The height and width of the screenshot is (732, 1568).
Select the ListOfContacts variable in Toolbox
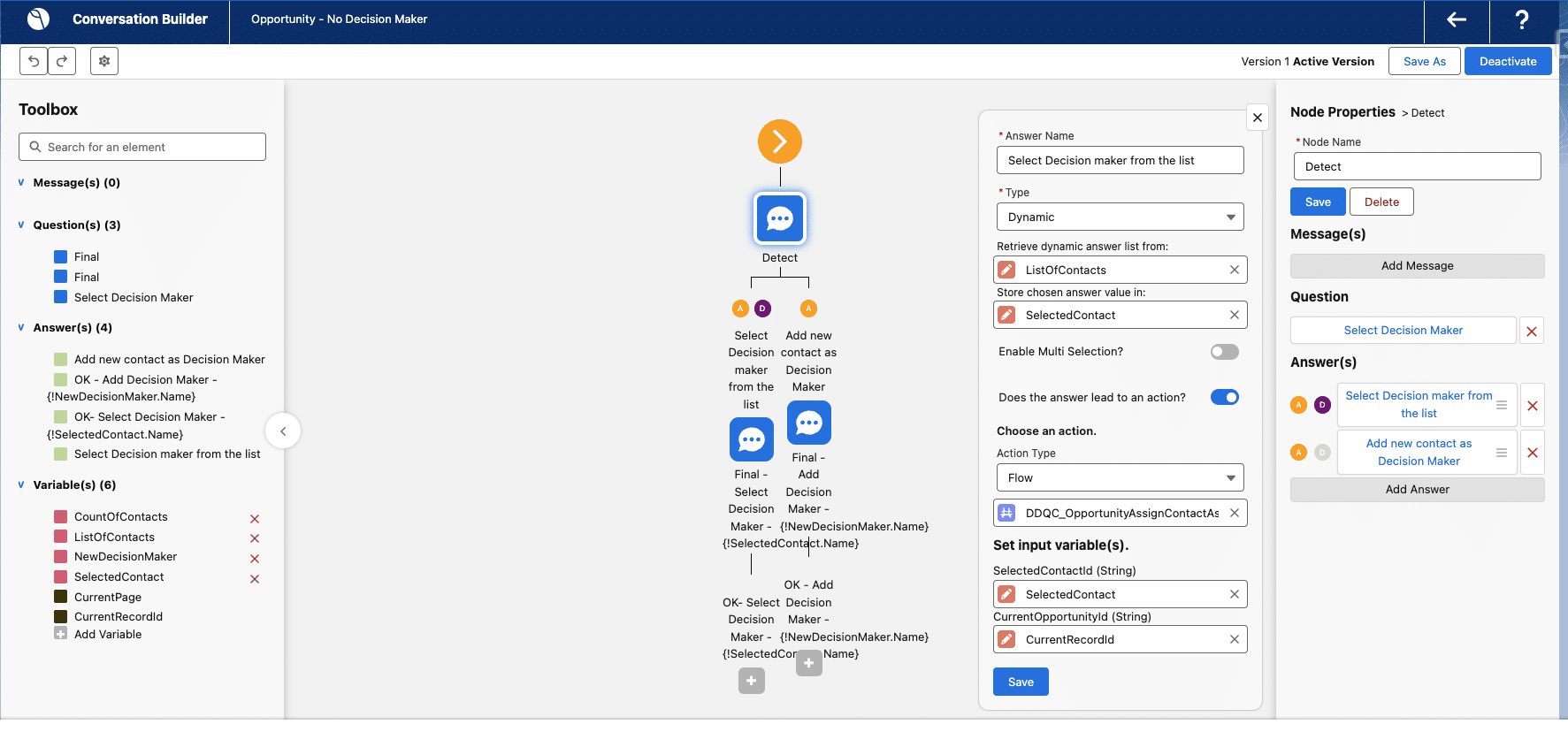click(x=114, y=537)
